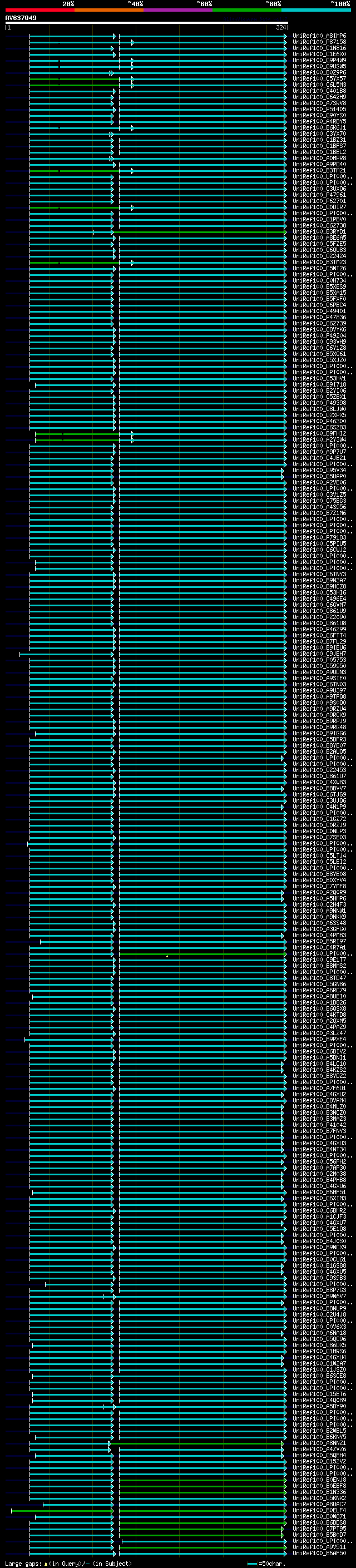356x1568 pixels.
Task: Select the UniRef100_P62701 label
Action: pyautogui.click(x=319, y=201)
